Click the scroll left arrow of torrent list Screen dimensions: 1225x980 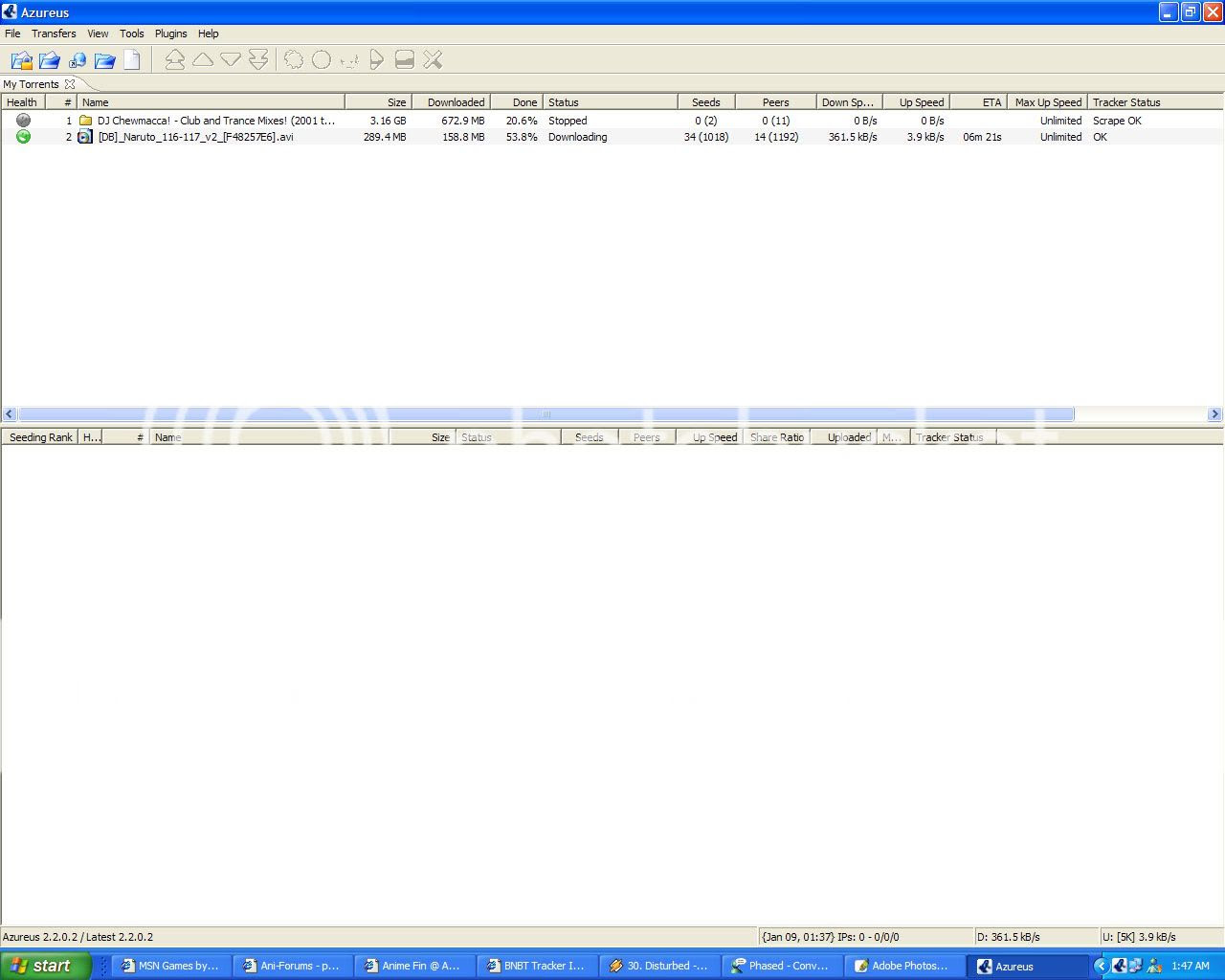[x=10, y=414]
